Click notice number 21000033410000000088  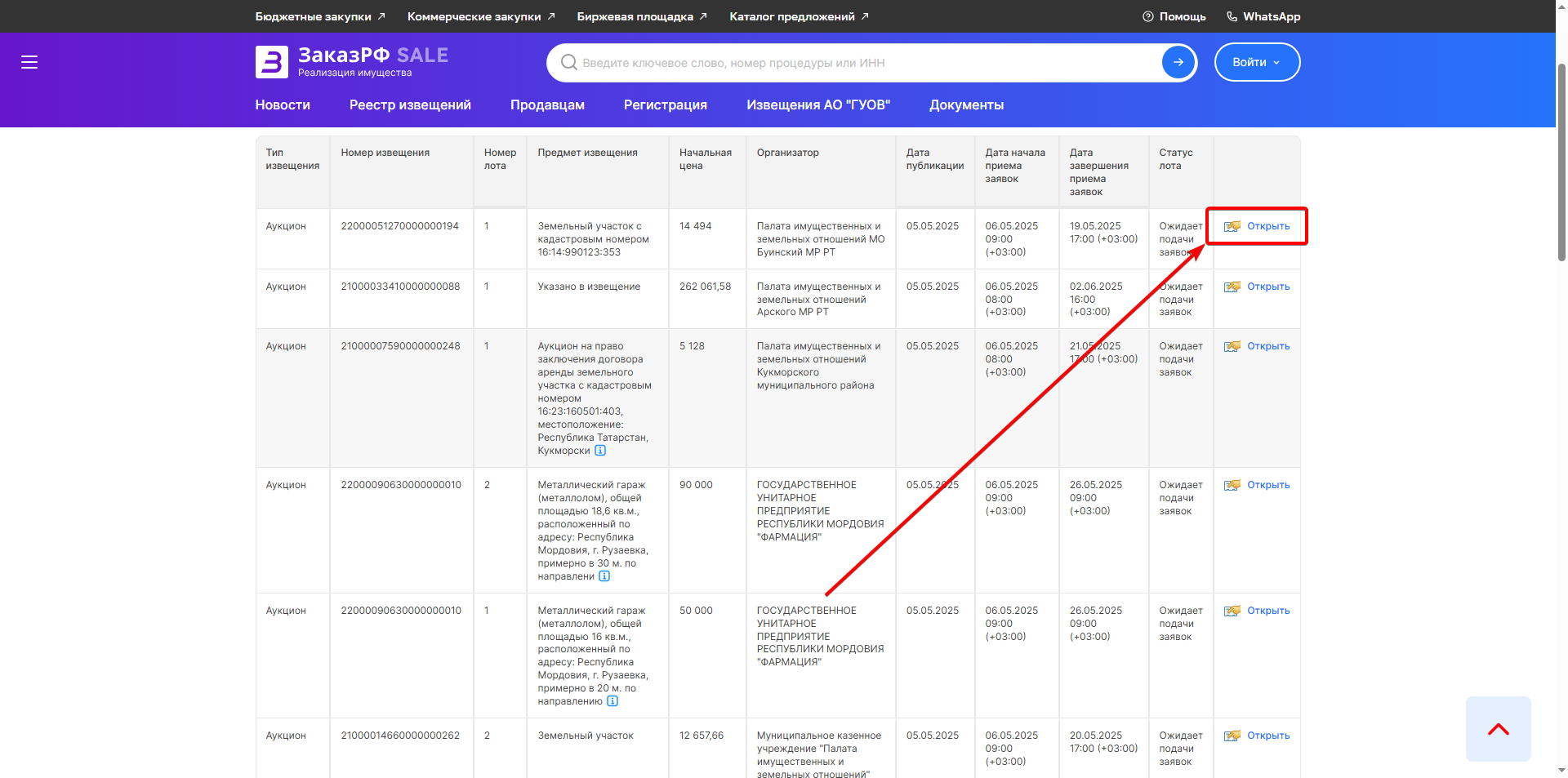coord(400,287)
